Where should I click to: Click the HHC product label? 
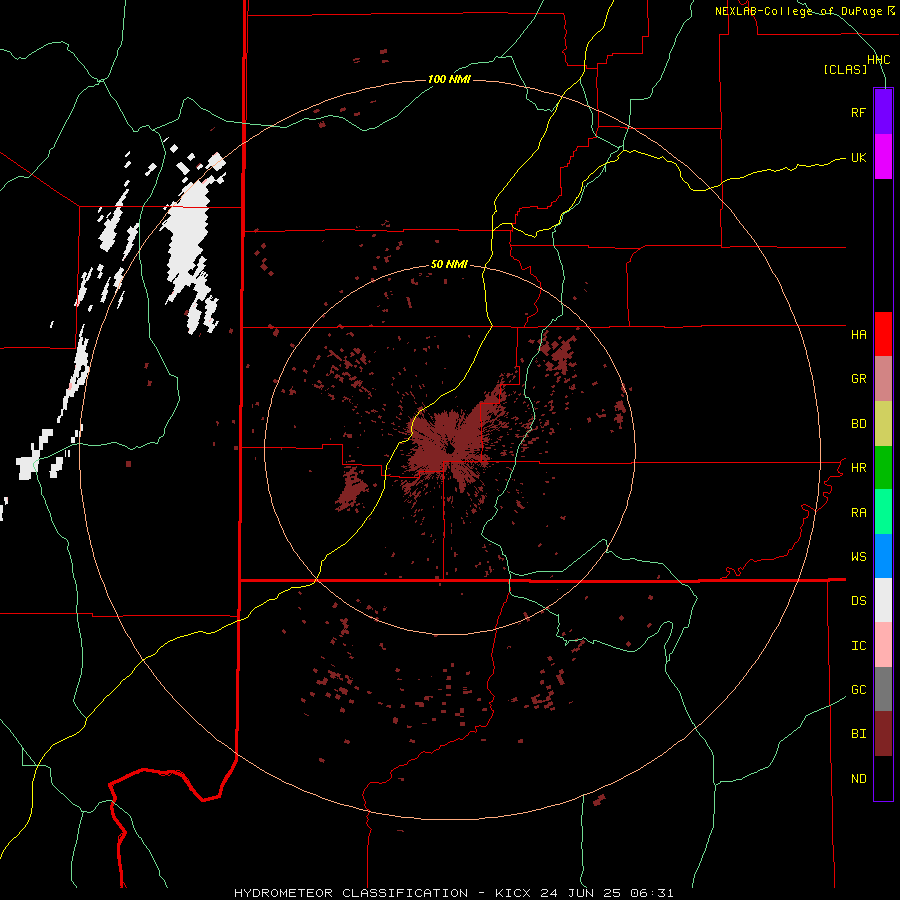878,60
